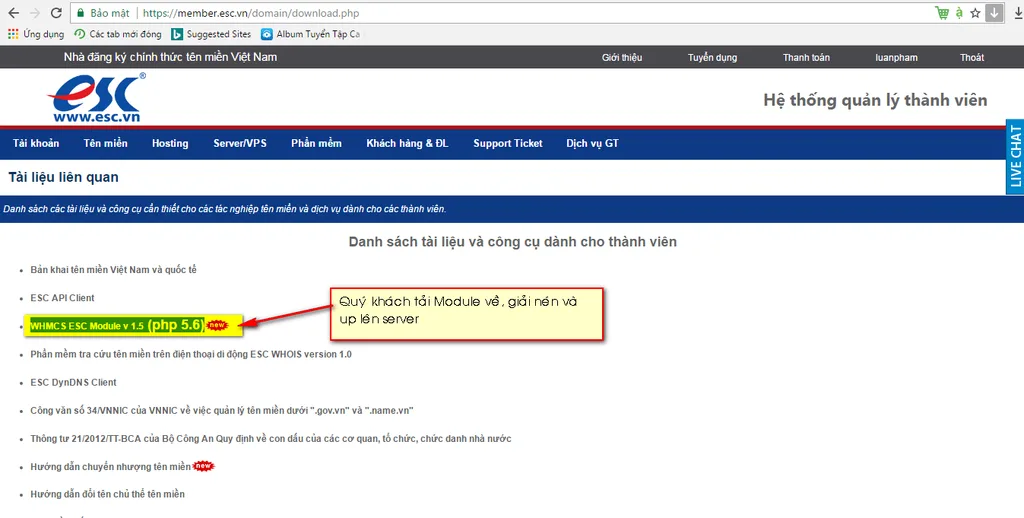Open the LIVE CHAT side tab
Viewport: 1024px width, 518px height.
coord(1015,157)
